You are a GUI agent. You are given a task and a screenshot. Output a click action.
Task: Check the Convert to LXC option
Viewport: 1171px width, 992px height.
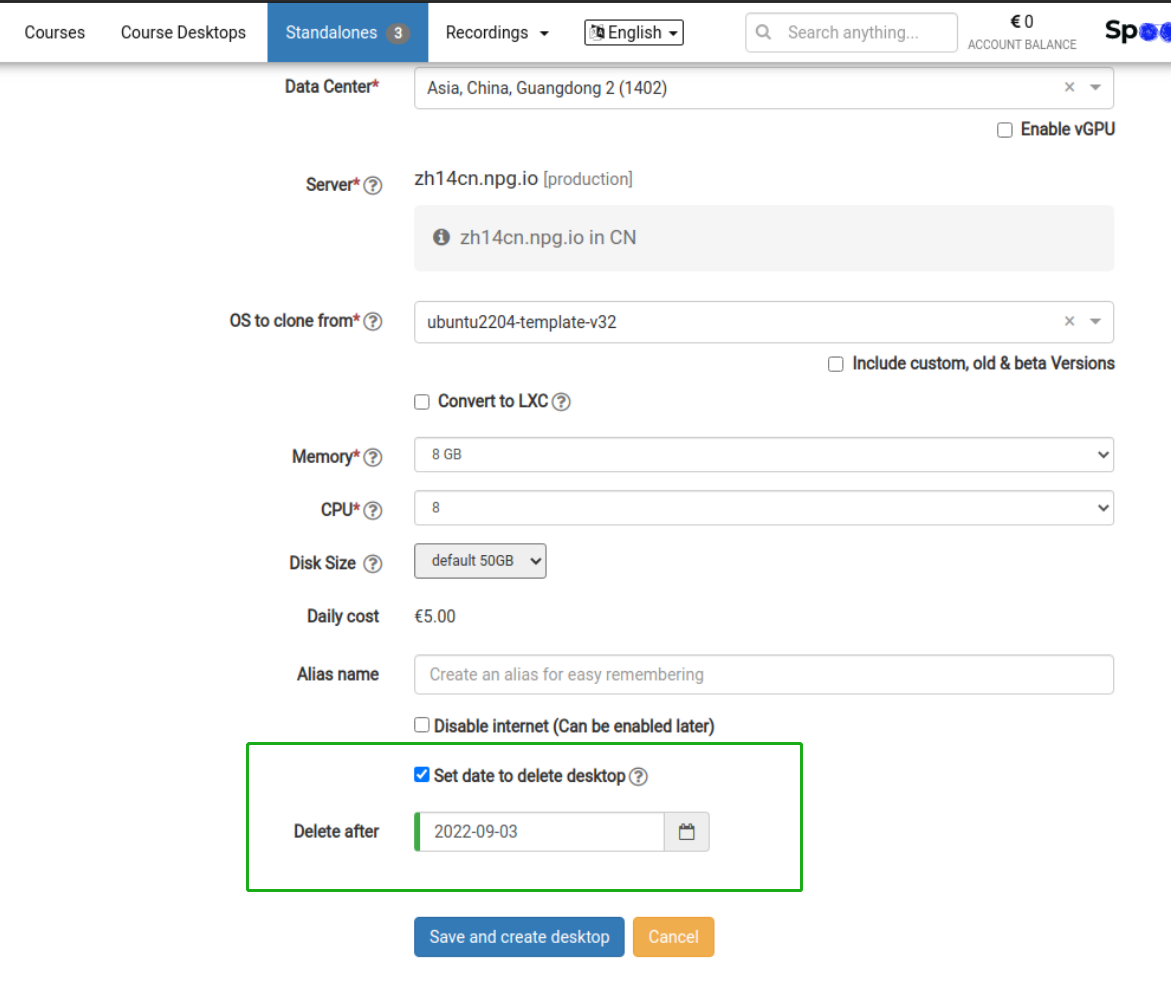[x=422, y=402]
